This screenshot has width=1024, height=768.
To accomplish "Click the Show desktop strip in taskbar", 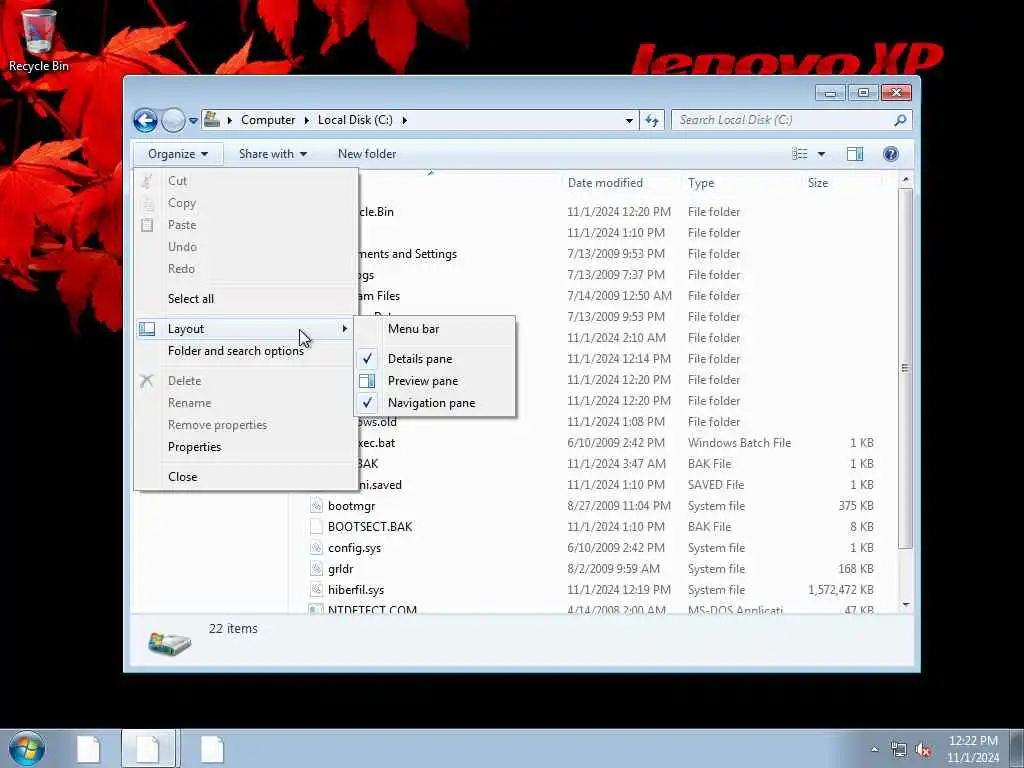I will (x=1017, y=749).
